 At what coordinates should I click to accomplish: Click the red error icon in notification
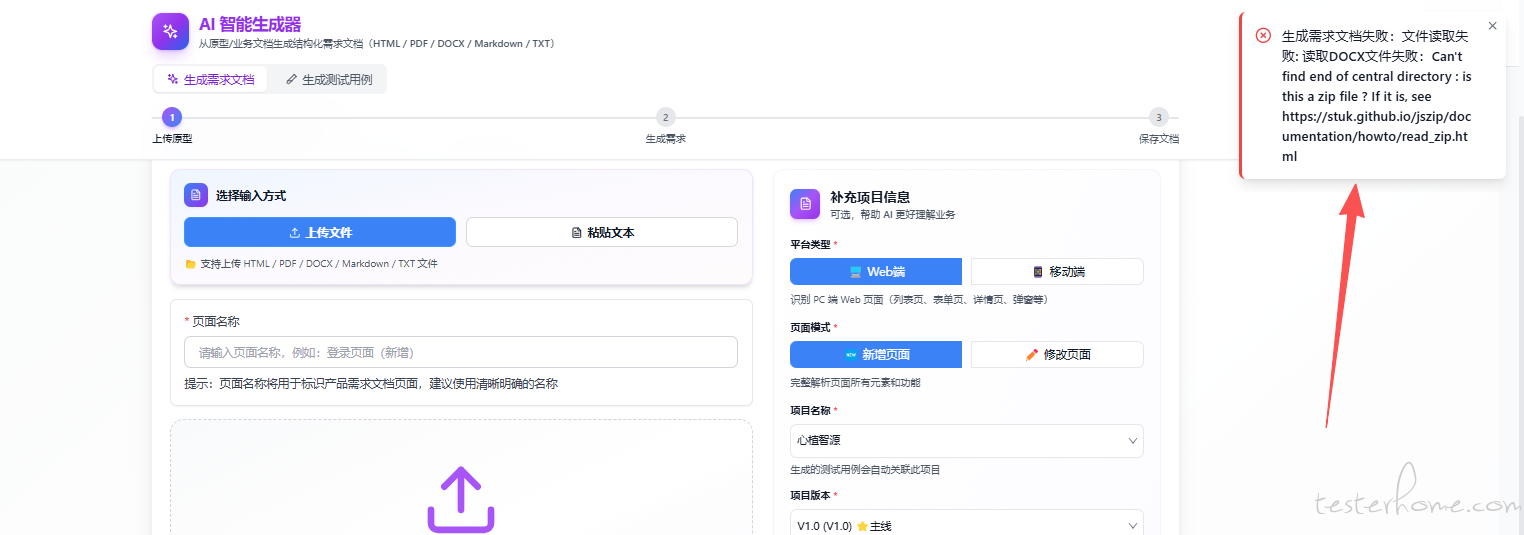[x=1263, y=35]
